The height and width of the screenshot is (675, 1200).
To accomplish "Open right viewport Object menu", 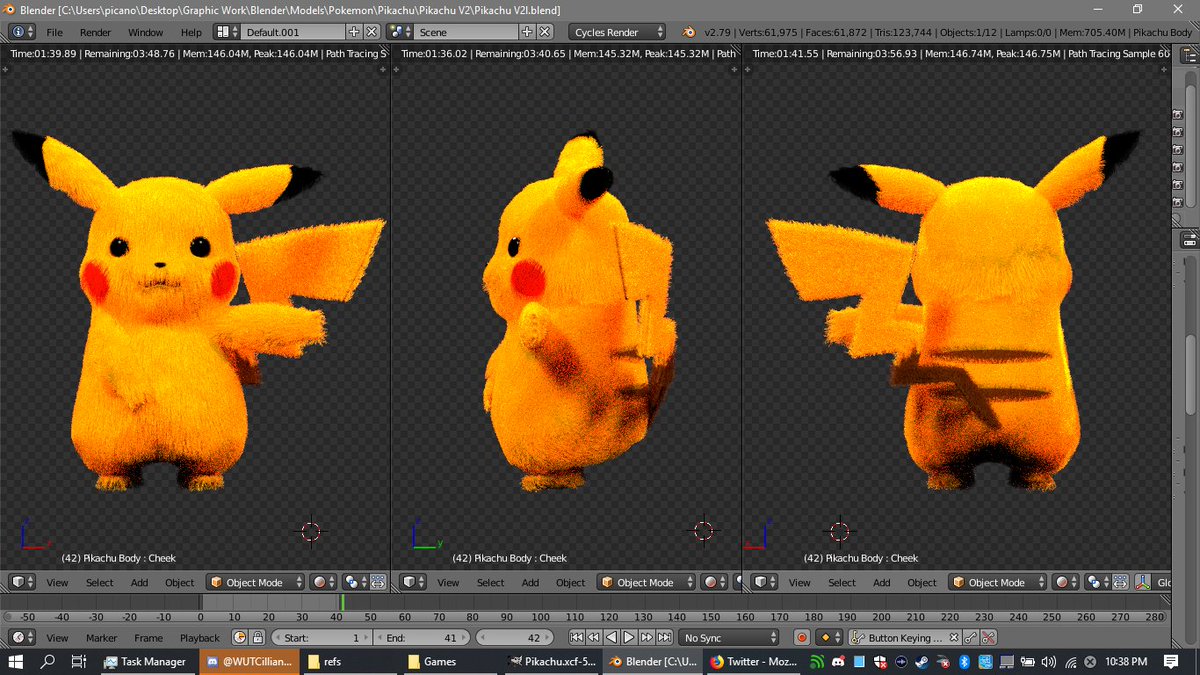I will [922, 582].
